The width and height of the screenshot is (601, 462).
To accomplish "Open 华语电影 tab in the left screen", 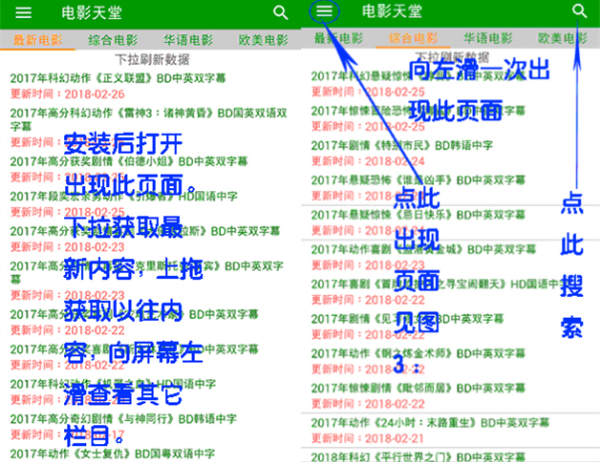I will click(188, 40).
